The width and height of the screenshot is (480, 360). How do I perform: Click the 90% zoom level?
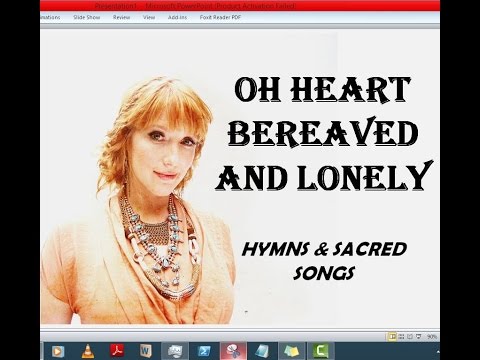pos(432,337)
